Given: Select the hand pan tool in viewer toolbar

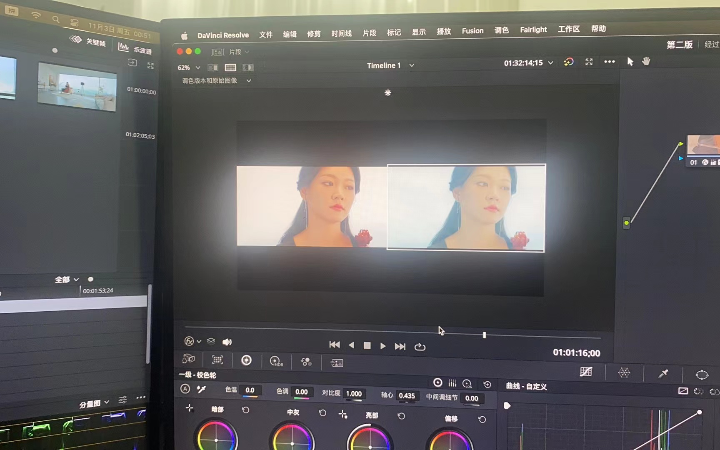Looking at the screenshot, I should pos(646,62).
